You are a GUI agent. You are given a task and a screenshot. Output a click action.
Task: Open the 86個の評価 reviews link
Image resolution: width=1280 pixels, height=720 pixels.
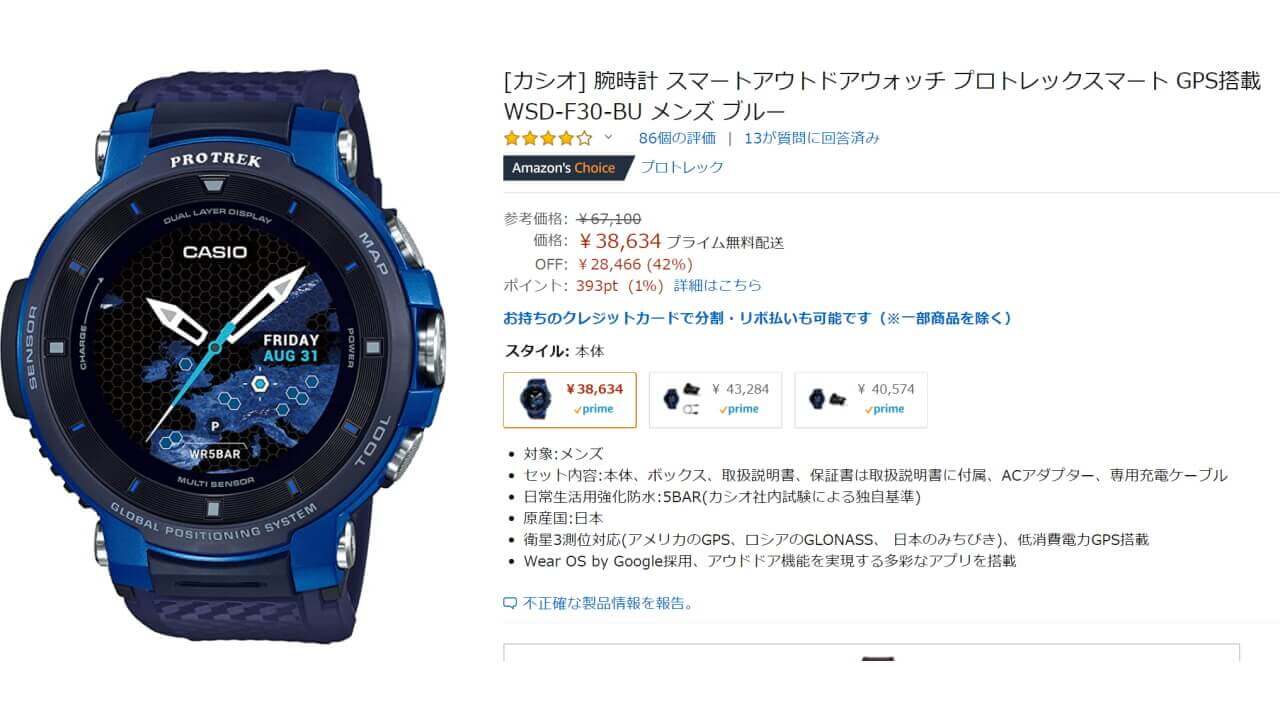(677, 138)
